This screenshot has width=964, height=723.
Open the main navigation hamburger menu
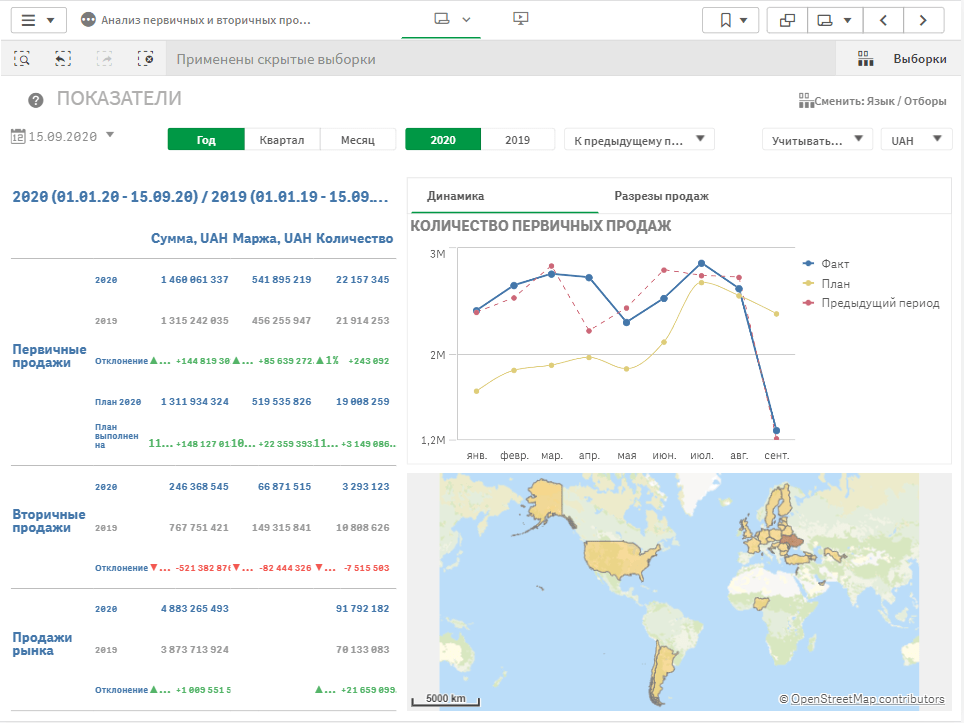37,20
